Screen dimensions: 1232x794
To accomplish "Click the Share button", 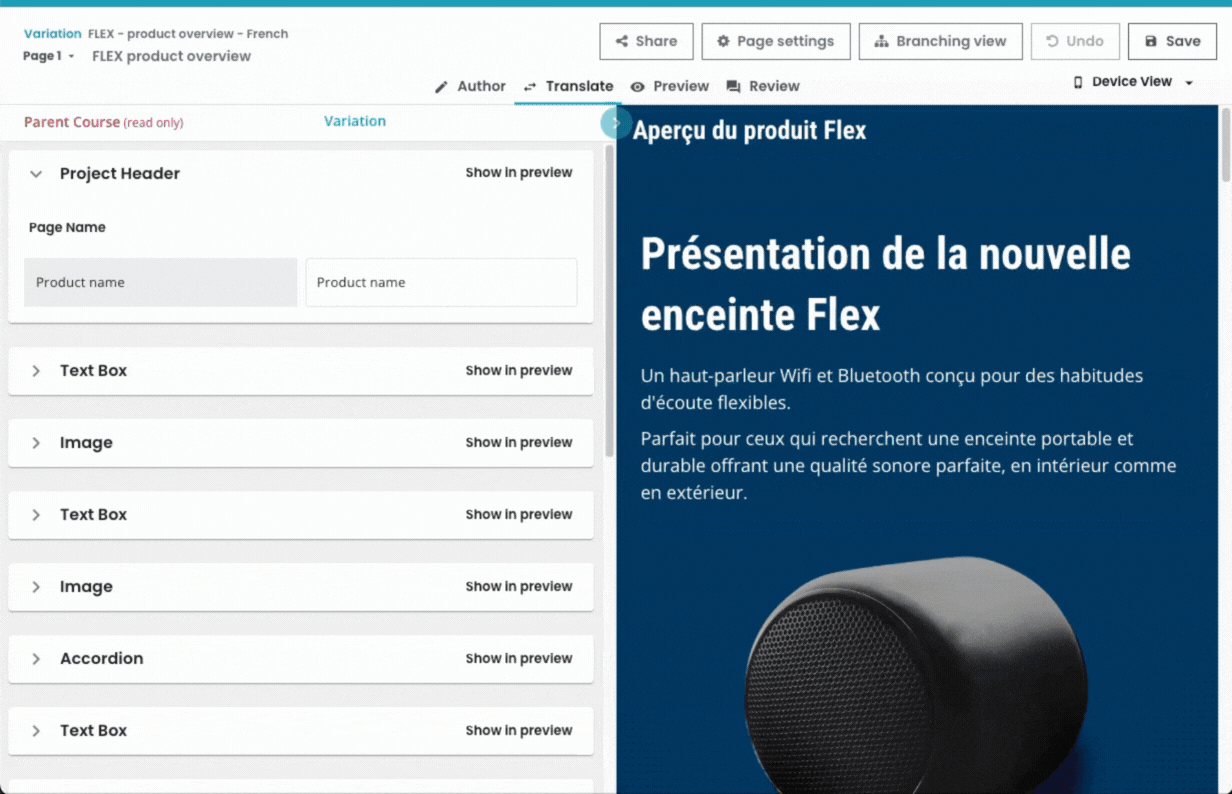I will (646, 41).
